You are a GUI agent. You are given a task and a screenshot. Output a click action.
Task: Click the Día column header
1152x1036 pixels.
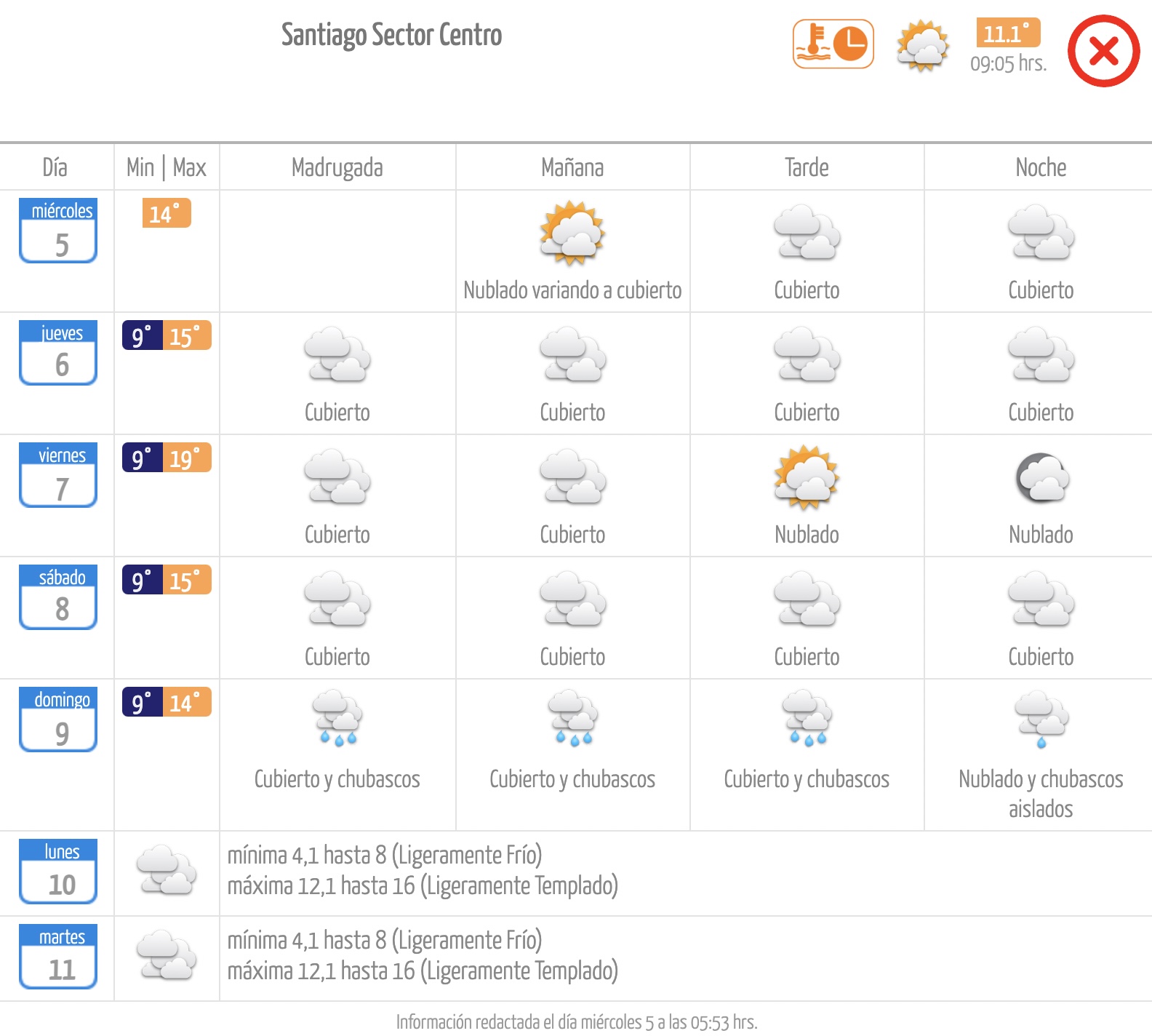click(55, 167)
